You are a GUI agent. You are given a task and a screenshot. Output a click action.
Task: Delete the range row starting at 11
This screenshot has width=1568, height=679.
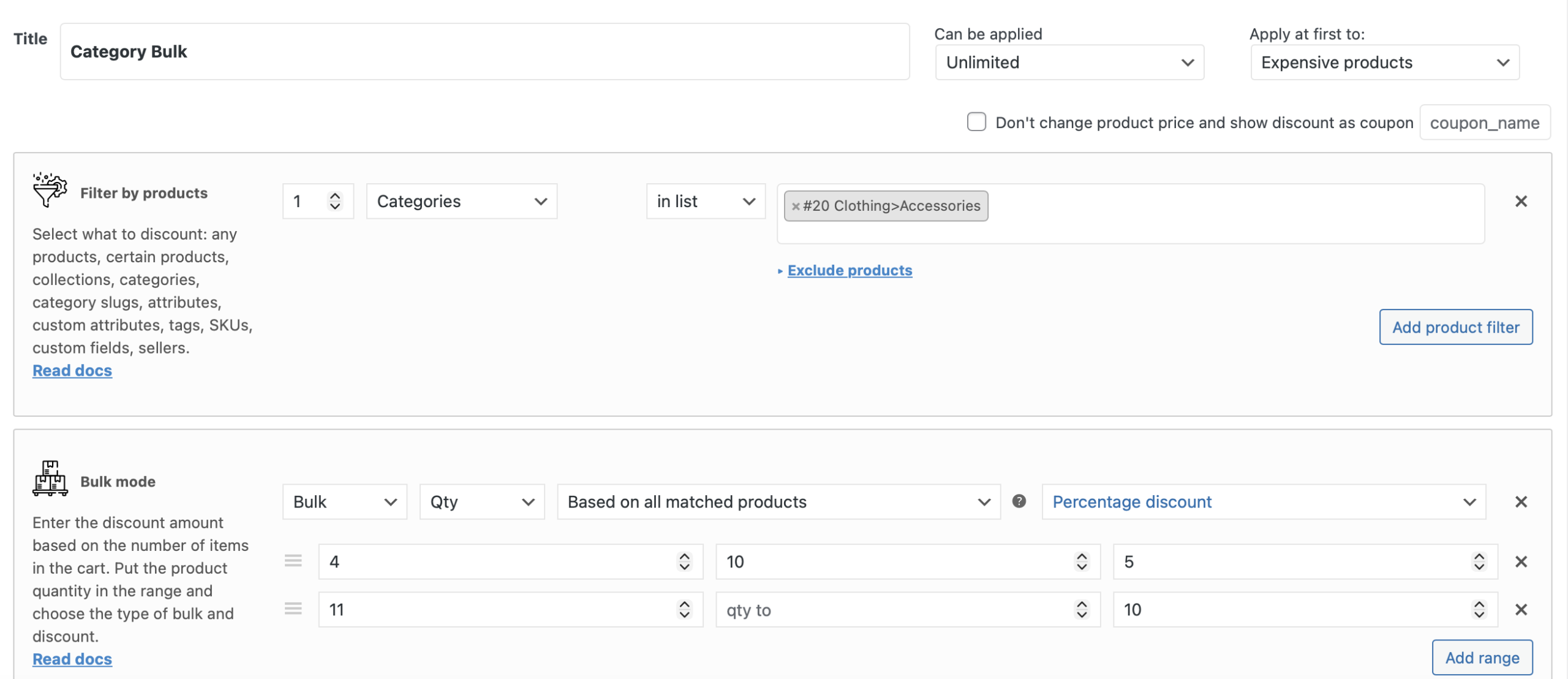tap(1520, 610)
